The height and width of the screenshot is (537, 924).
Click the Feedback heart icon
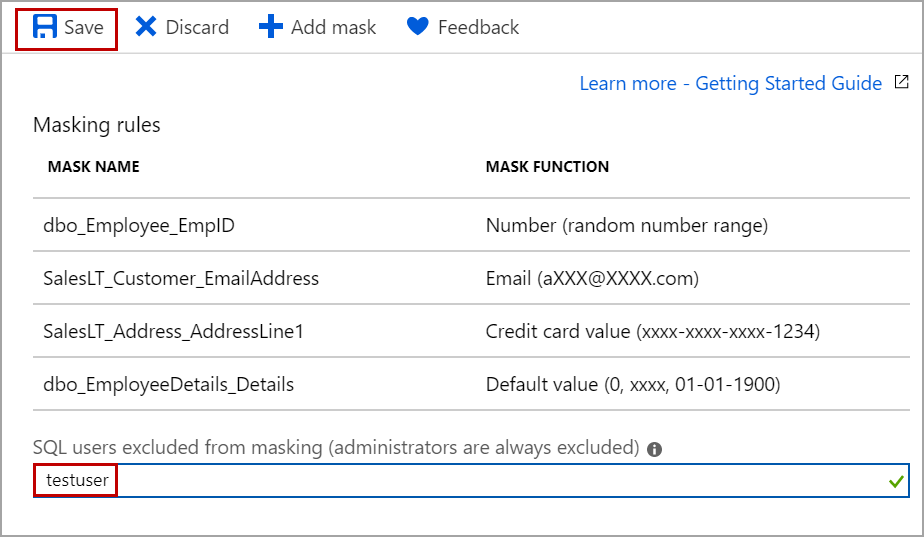coord(417,27)
